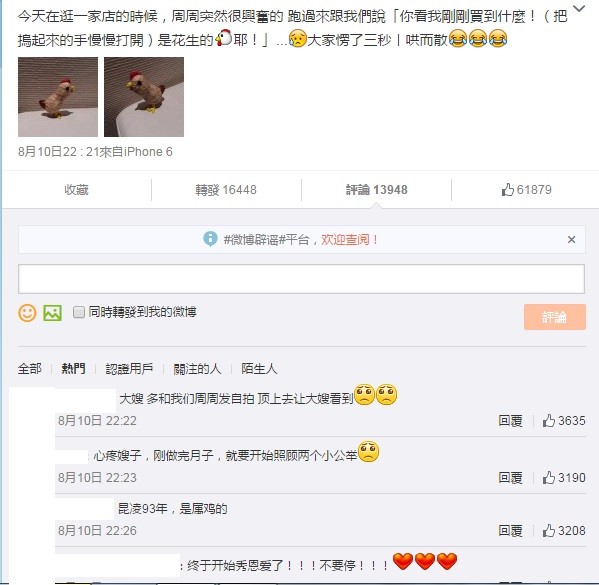
Task: Click 收藏 to bookmark the post
Action: click(x=76, y=190)
